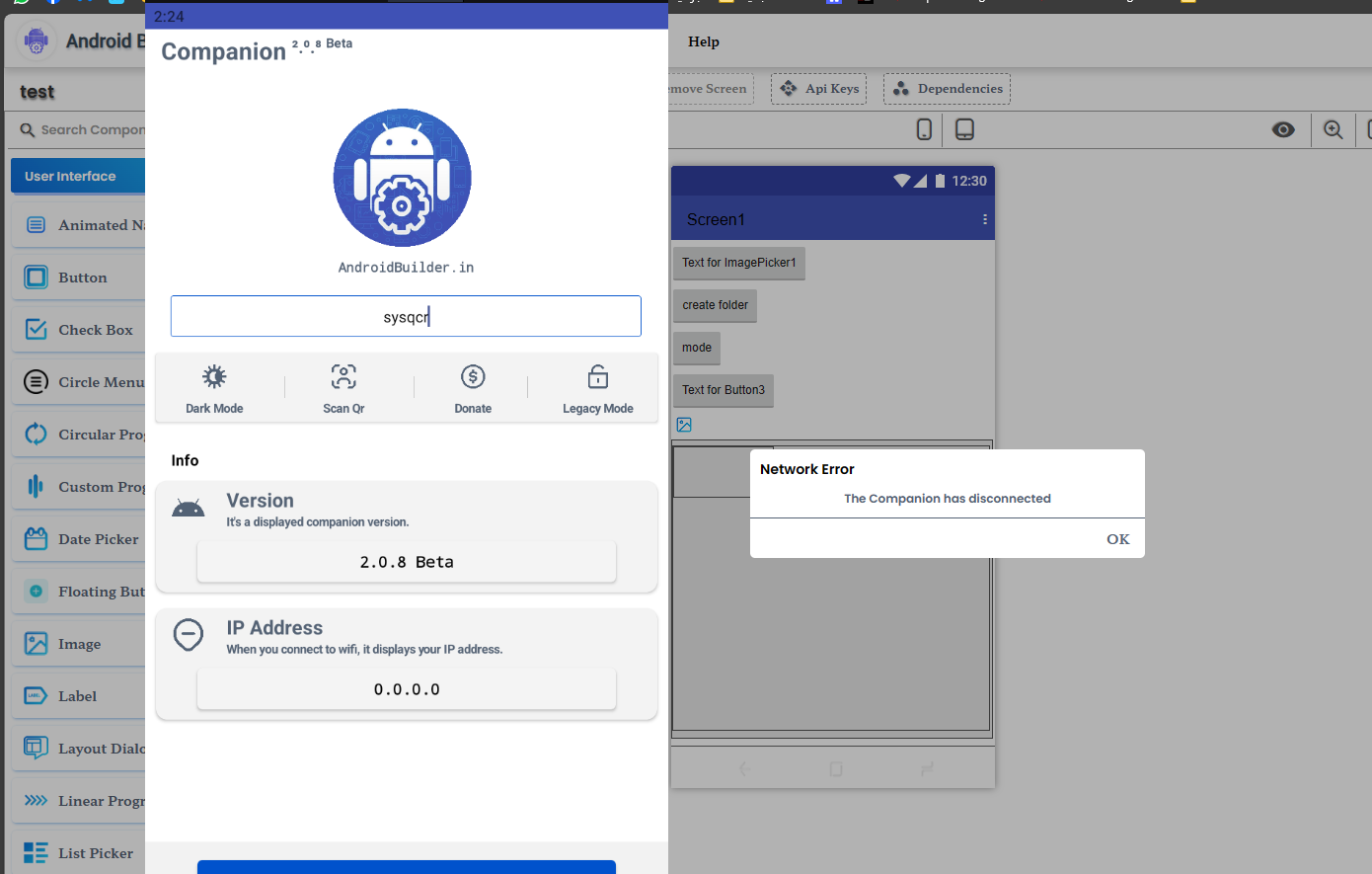This screenshot has width=1372, height=874.
Task: Tap the preview phone back navigation icon
Action: (x=744, y=768)
